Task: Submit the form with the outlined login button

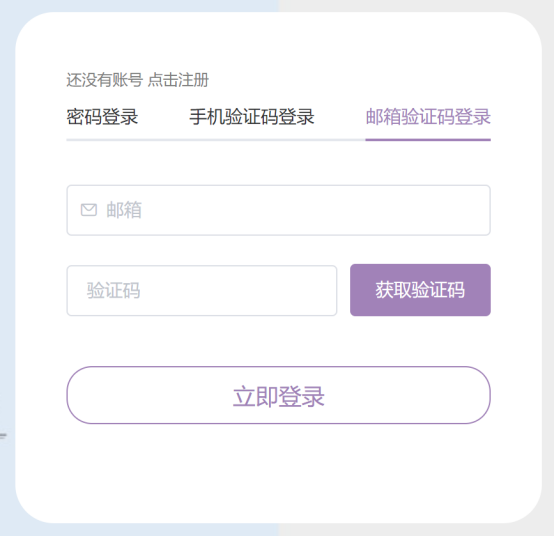Action: tap(278, 395)
